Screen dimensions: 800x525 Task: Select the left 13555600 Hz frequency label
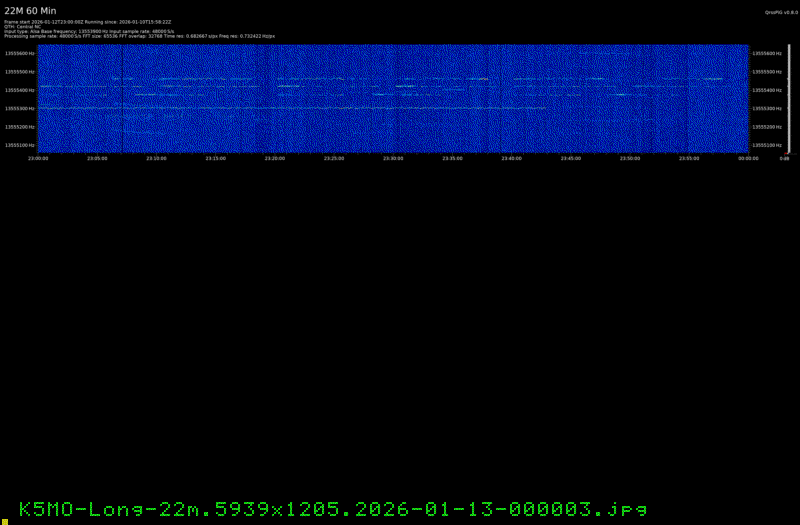tap(20, 54)
